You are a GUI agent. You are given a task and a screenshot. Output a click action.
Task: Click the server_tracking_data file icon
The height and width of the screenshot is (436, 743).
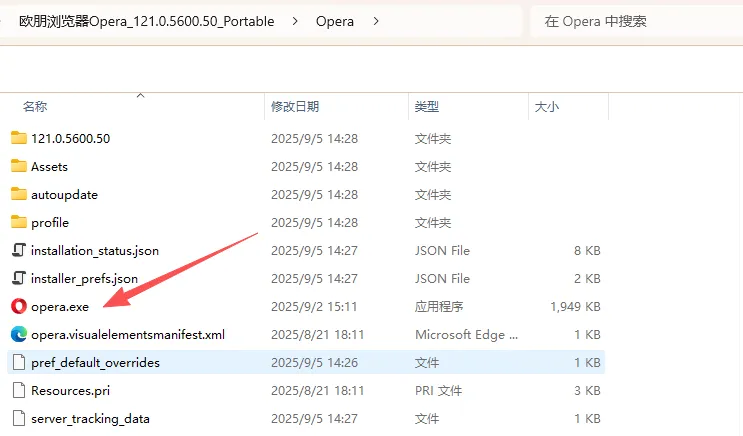[x=18, y=418]
